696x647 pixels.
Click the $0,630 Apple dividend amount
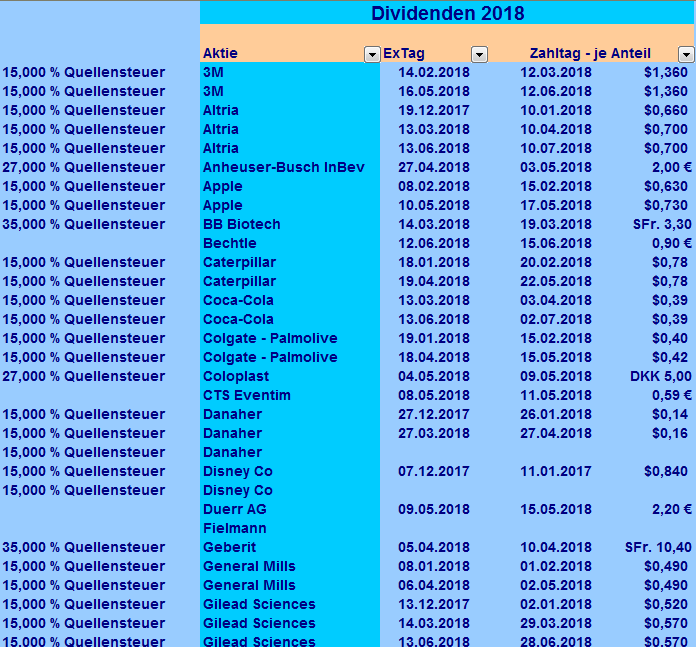(666, 186)
